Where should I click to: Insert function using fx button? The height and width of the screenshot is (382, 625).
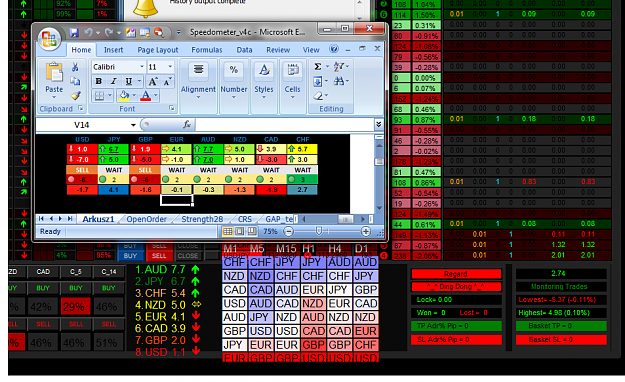187,124
